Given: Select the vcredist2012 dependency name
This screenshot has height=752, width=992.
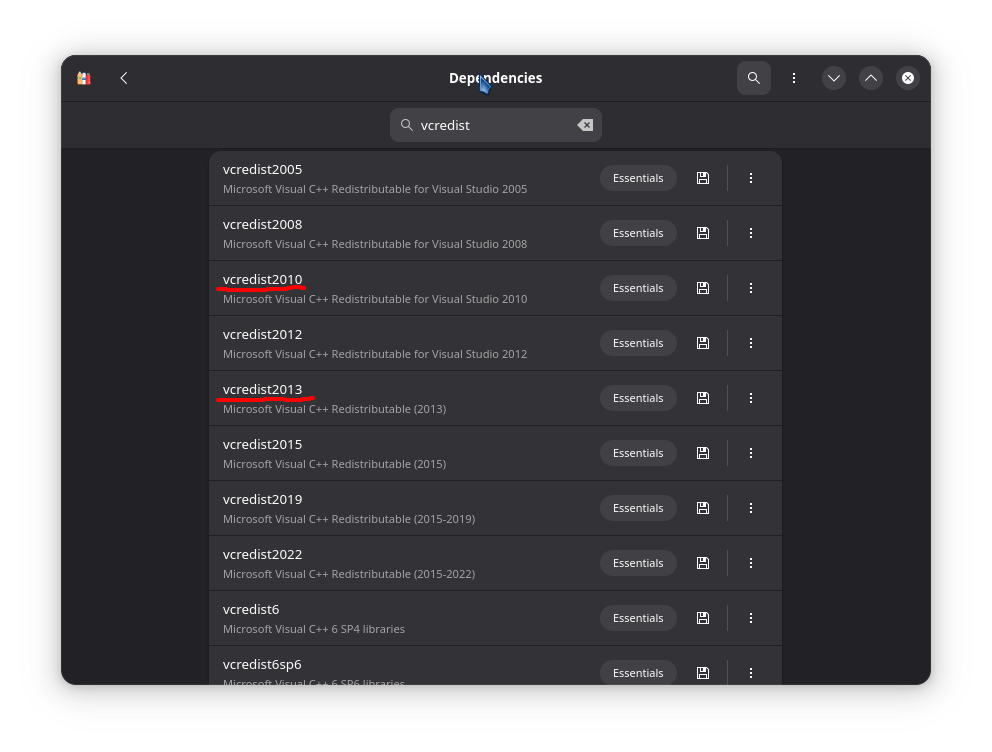Looking at the screenshot, I should click(x=263, y=335).
